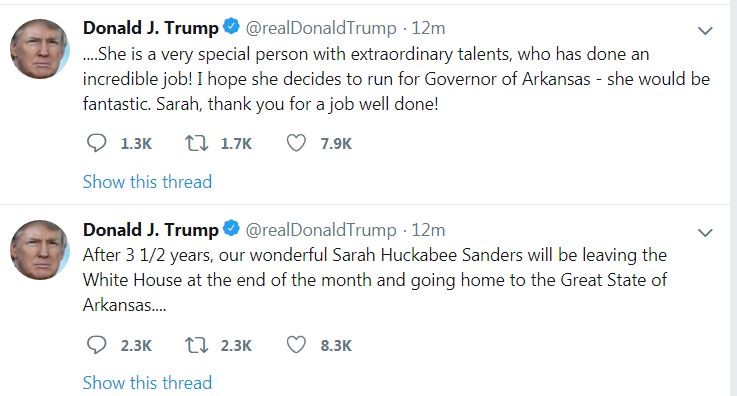Retweet the tweet with 1.7K retweets

pos(196,143)
